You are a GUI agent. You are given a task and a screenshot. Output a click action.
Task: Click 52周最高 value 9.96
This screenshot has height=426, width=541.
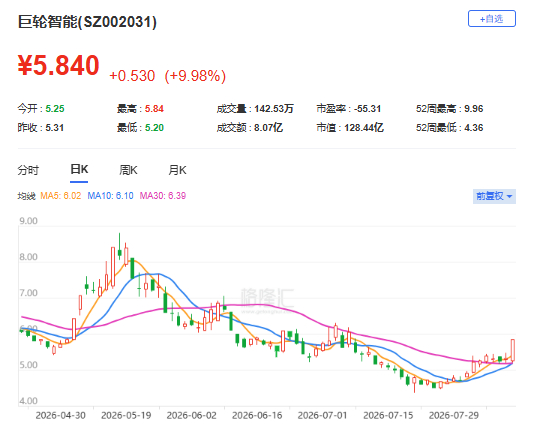pyautogui.click(x=473, y=109)
